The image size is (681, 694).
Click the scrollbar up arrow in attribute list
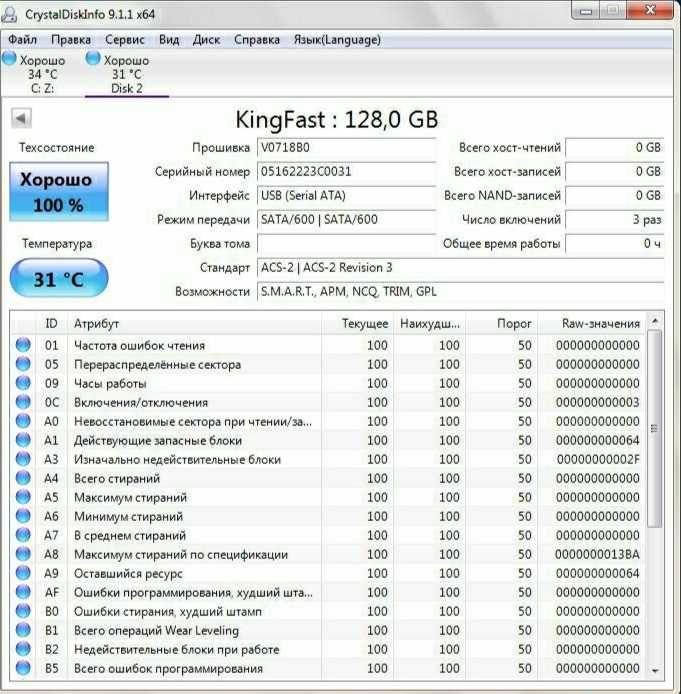tap(655, 320)
